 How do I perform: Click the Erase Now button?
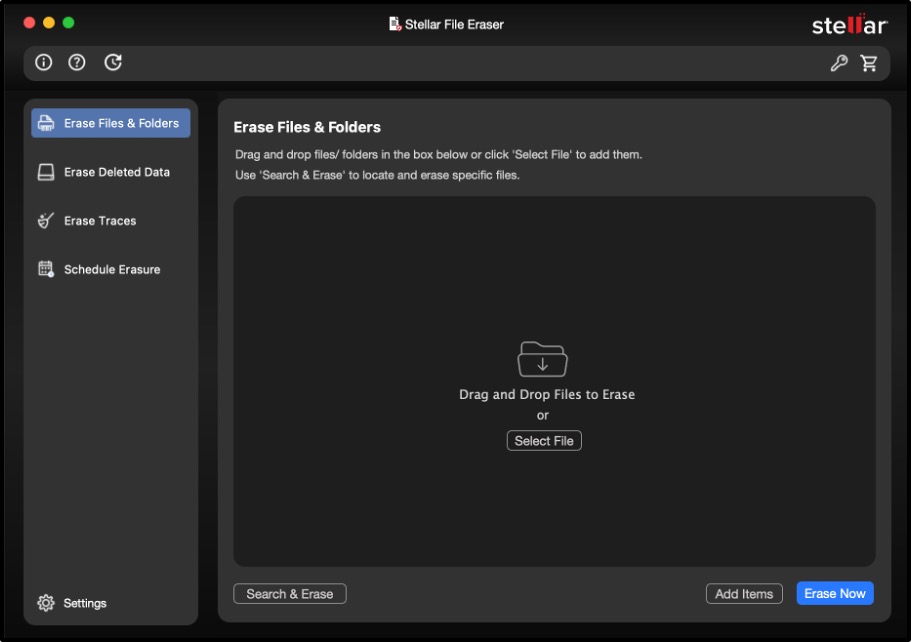pyautogui.click(x=835, y=593)
